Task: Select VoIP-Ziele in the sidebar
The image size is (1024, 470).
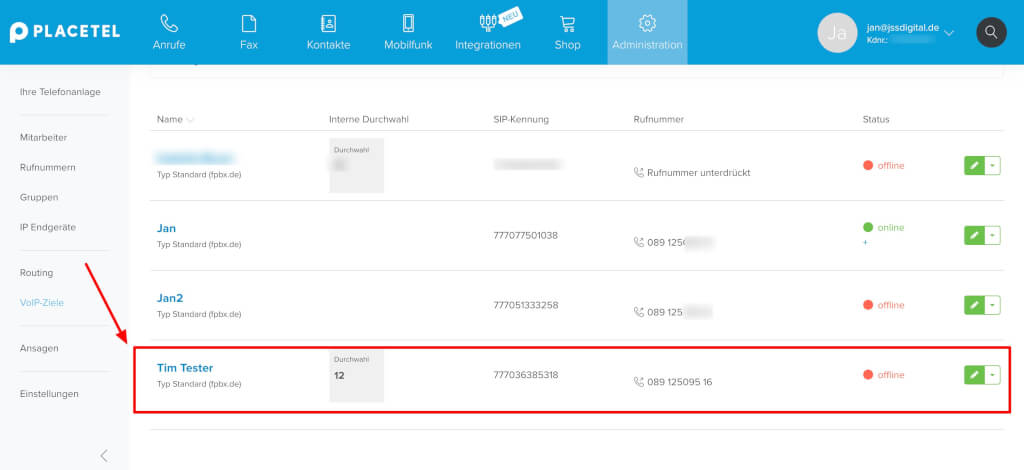Action: click(42, 303)
